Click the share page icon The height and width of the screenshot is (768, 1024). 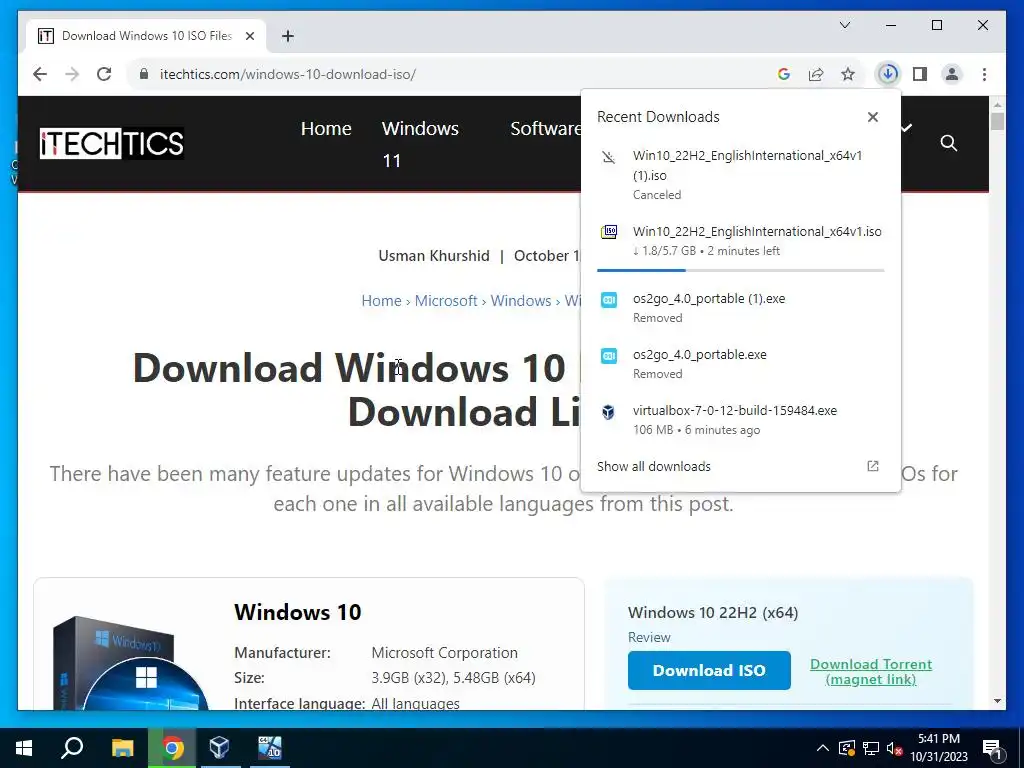point(816,74)
